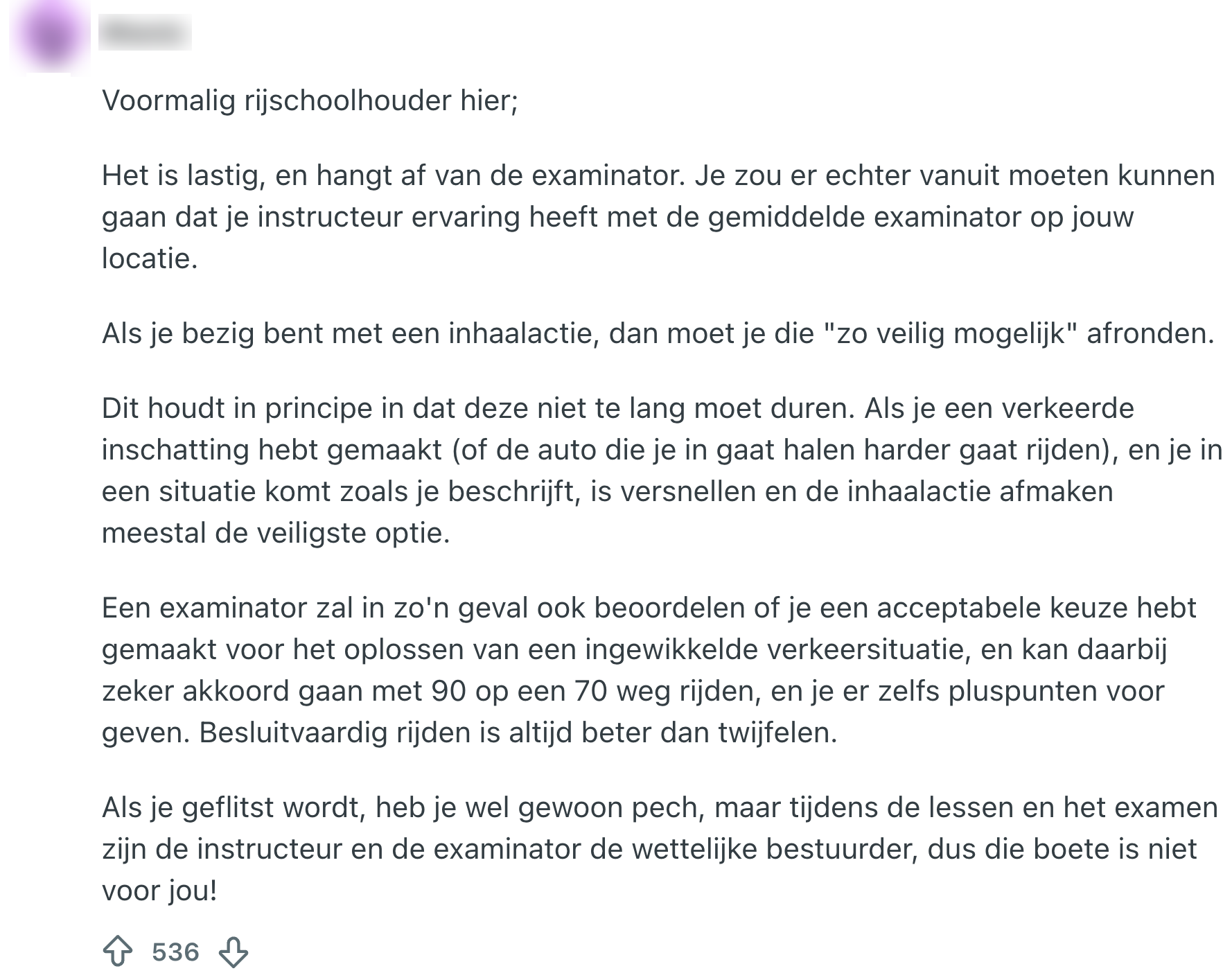Screen dimensions: 1232x980
Task: Click the sentence 'Besluitvaardig rijden is altijd beter'
Action: tap(518, 733)
